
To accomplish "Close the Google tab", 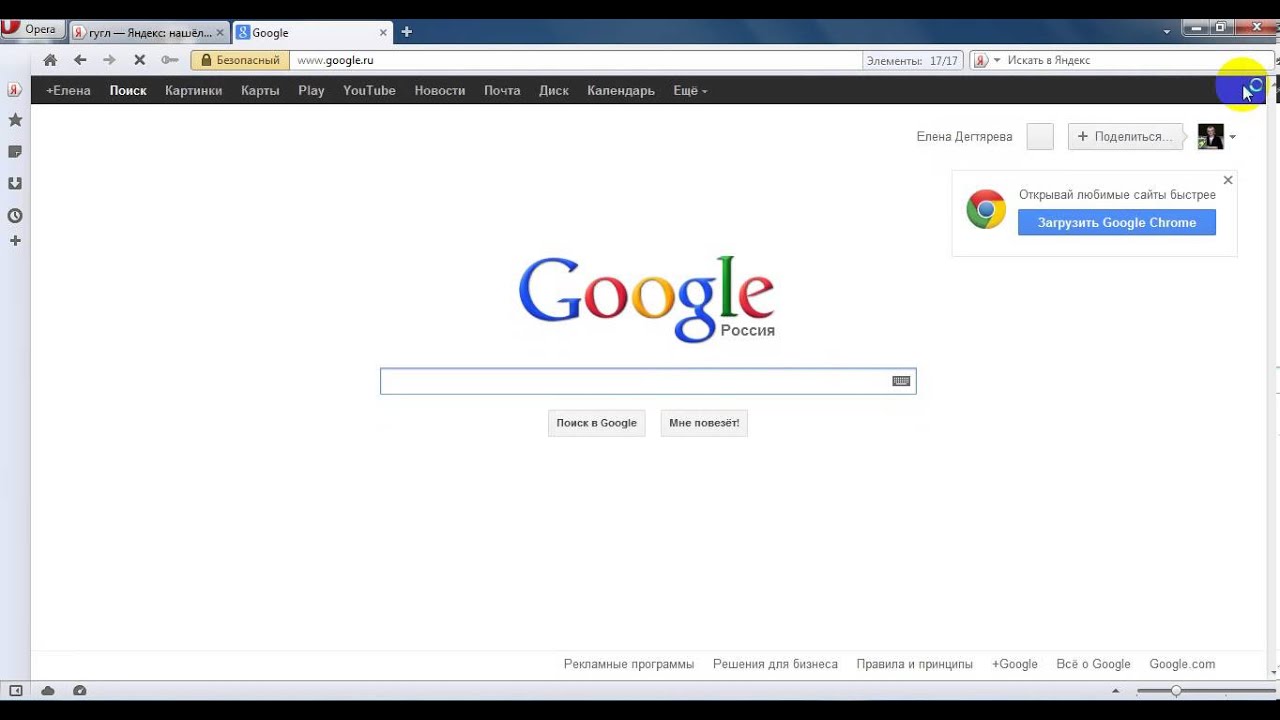I will click(x=381, y=32).
